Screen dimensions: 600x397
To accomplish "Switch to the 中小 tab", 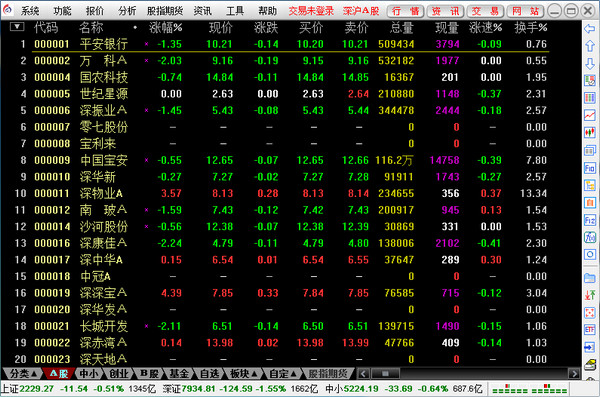I will click(88, 373).
